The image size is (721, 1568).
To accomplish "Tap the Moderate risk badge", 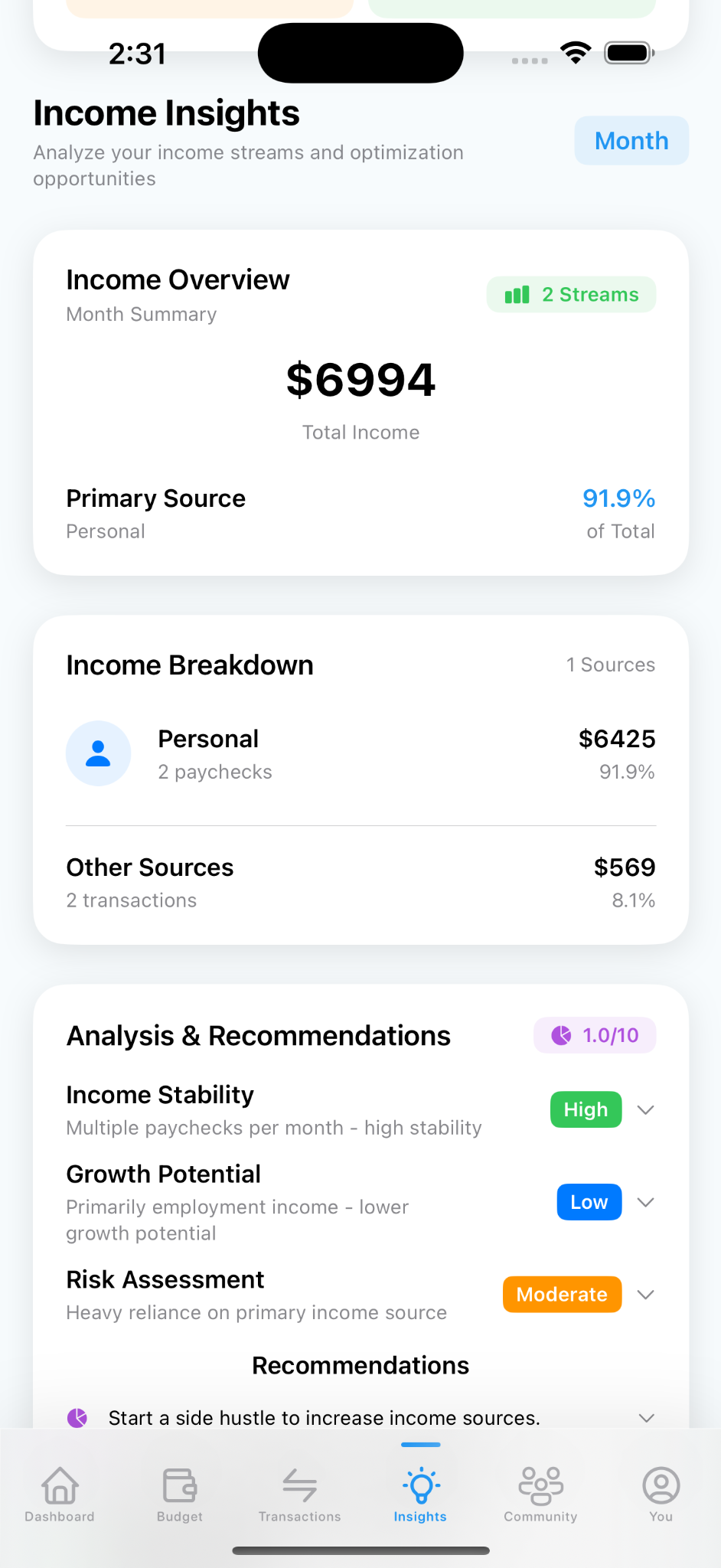I will click(x=561, y=1295).
